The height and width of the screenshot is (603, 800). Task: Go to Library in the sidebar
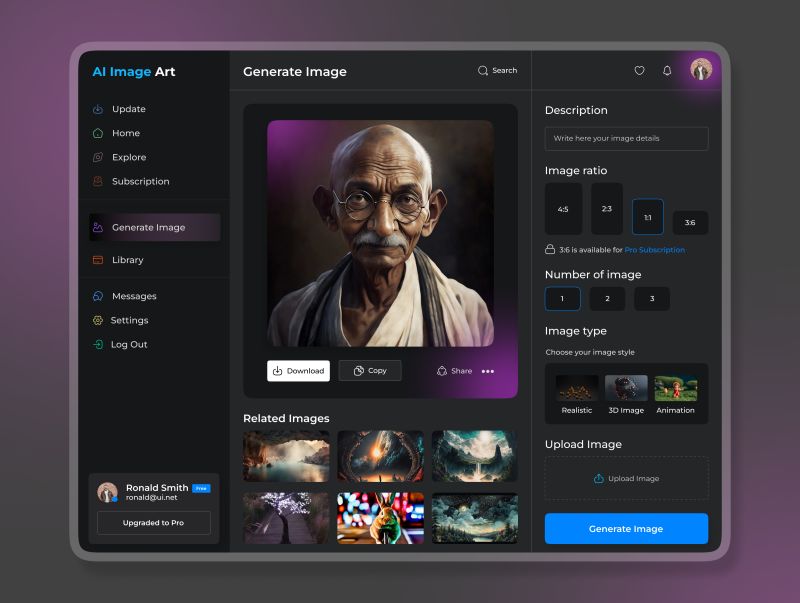point(127,260)
